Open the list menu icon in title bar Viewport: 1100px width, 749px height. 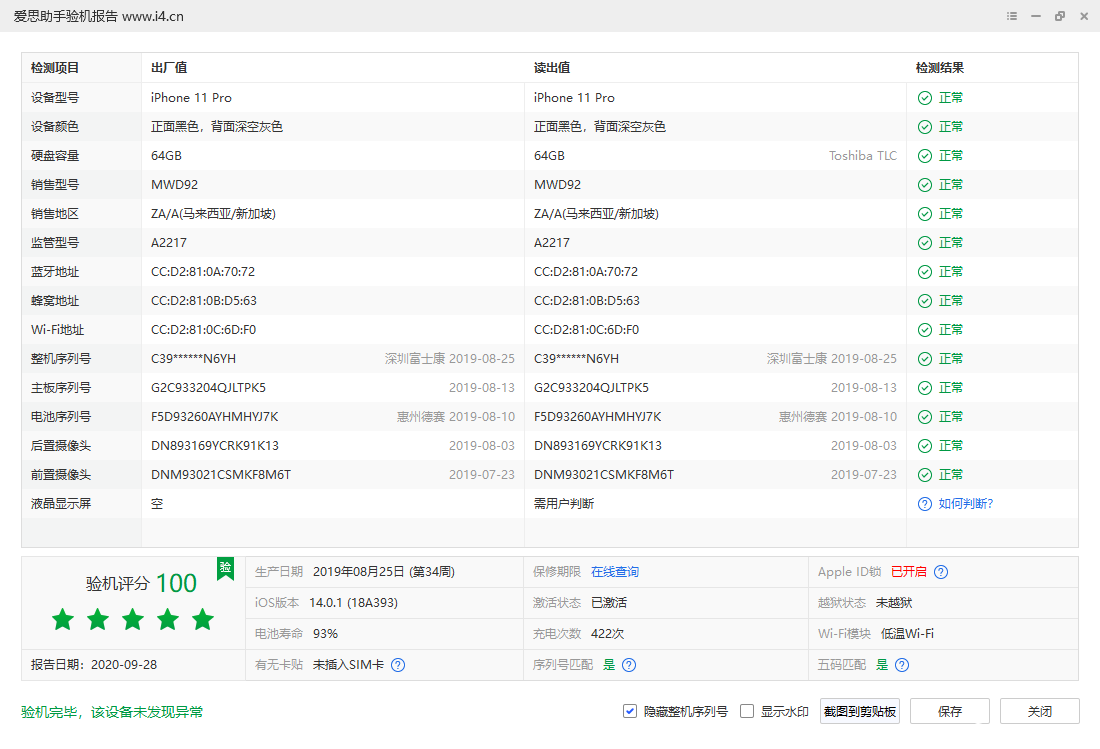1012,16
